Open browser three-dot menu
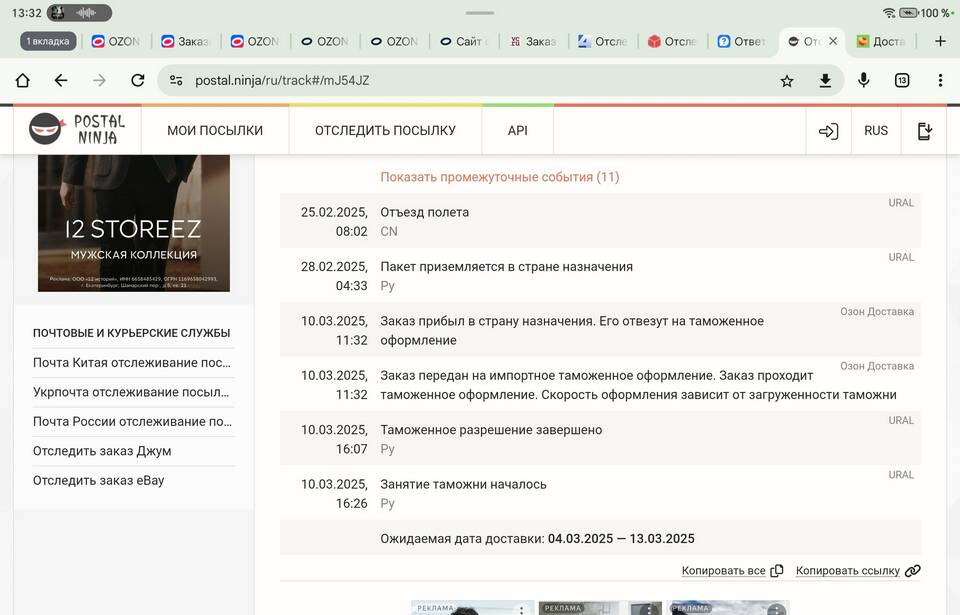Viewport: 960px width, 615px height. pyautogui.click(x=940, y=80)
